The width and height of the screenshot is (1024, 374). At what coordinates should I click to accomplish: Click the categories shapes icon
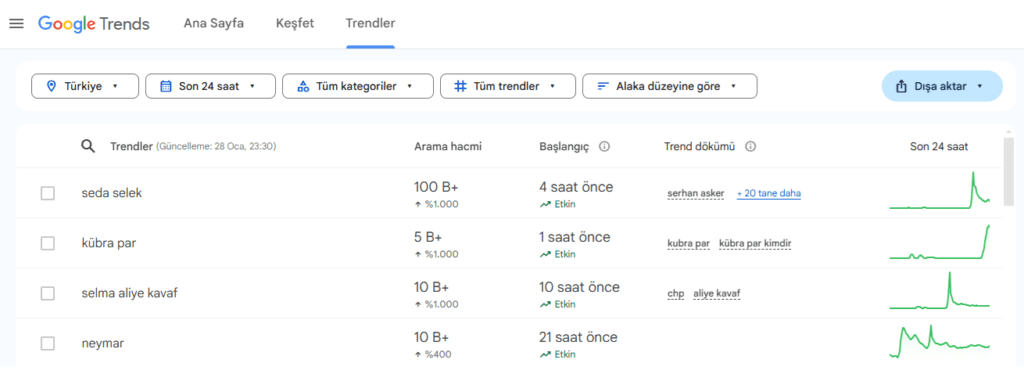coord(303,86)
